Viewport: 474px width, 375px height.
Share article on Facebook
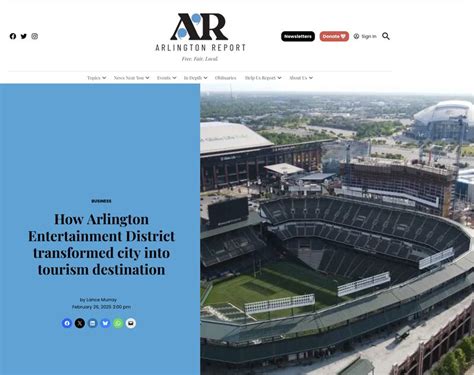(x=67, y=323)
